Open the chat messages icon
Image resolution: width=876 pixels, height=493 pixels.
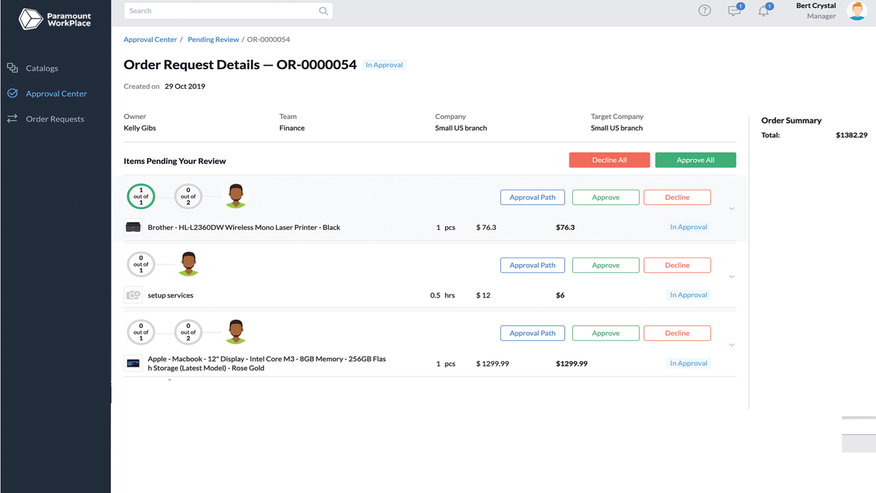(734, 11)
